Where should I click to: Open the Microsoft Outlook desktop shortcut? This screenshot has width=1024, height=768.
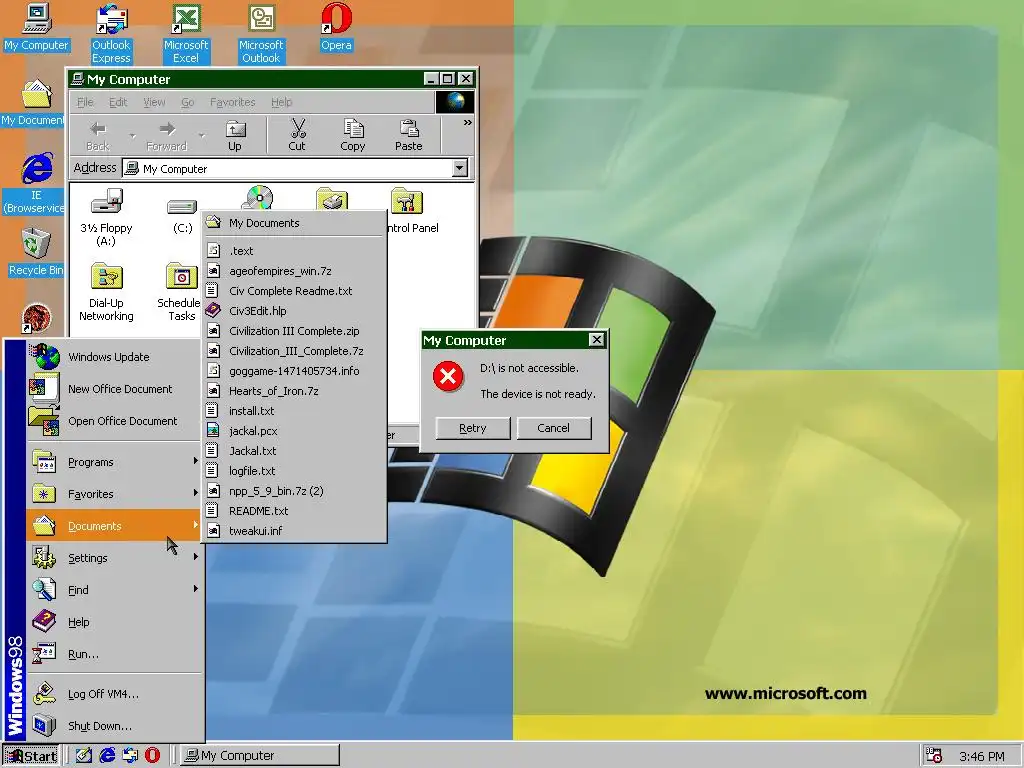click(x=261, y=33)
